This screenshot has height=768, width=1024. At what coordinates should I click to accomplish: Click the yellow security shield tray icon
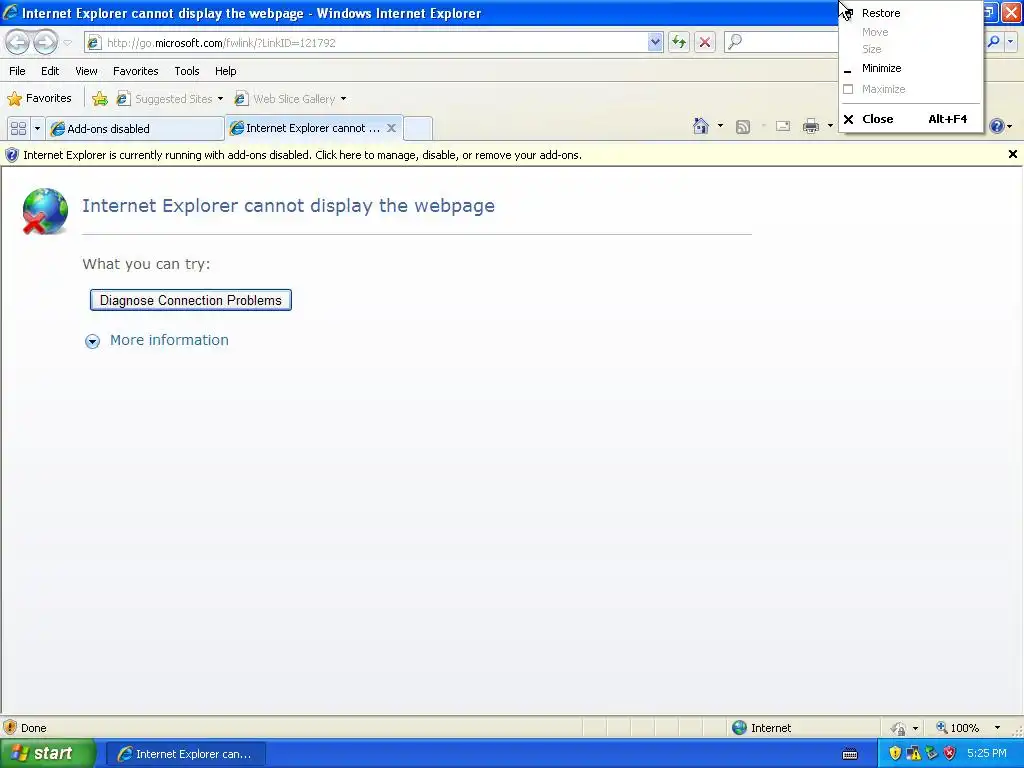pyautogui.click(x=895, y=754)
